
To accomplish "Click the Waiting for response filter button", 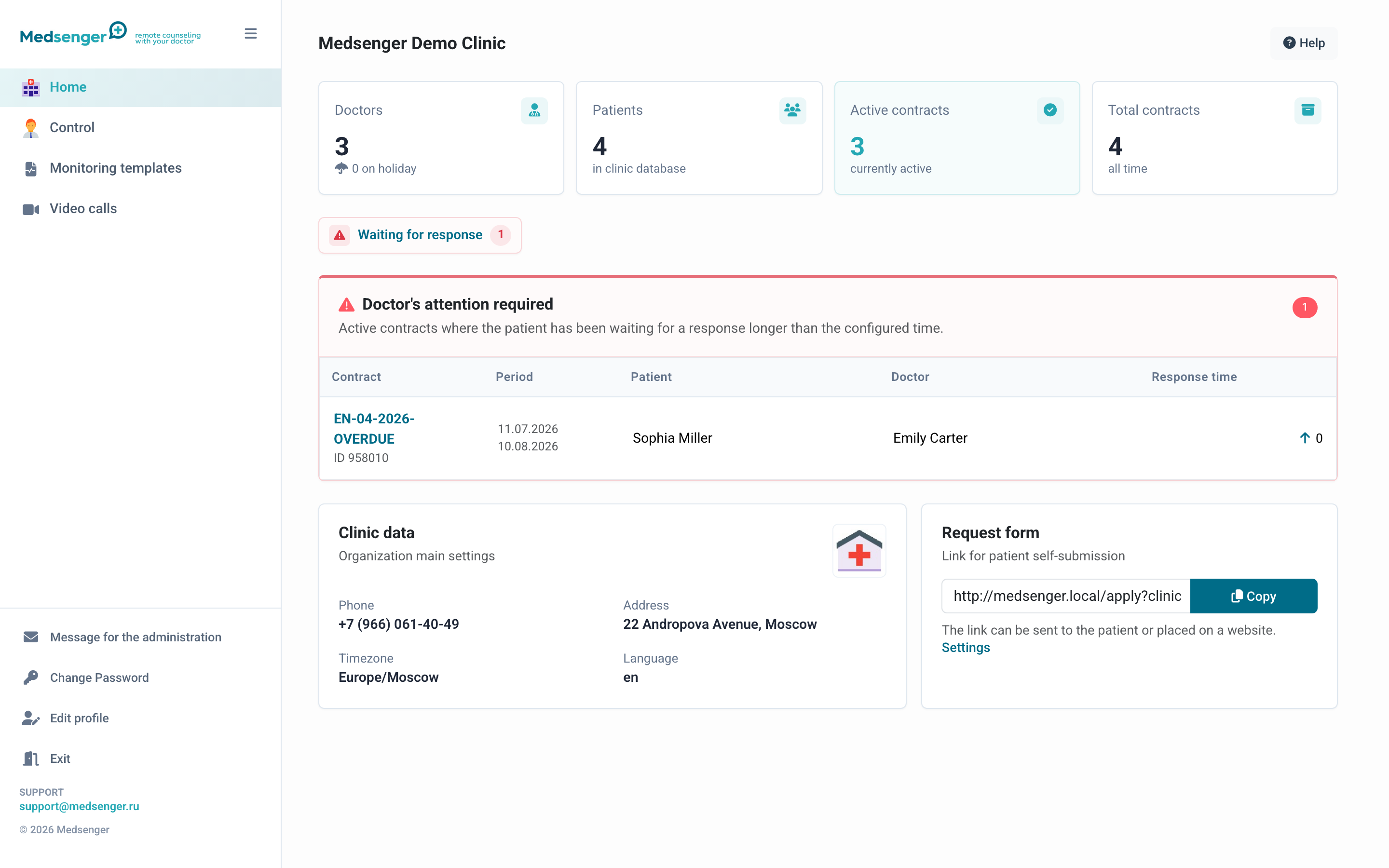I will click(x=420, y=235).
